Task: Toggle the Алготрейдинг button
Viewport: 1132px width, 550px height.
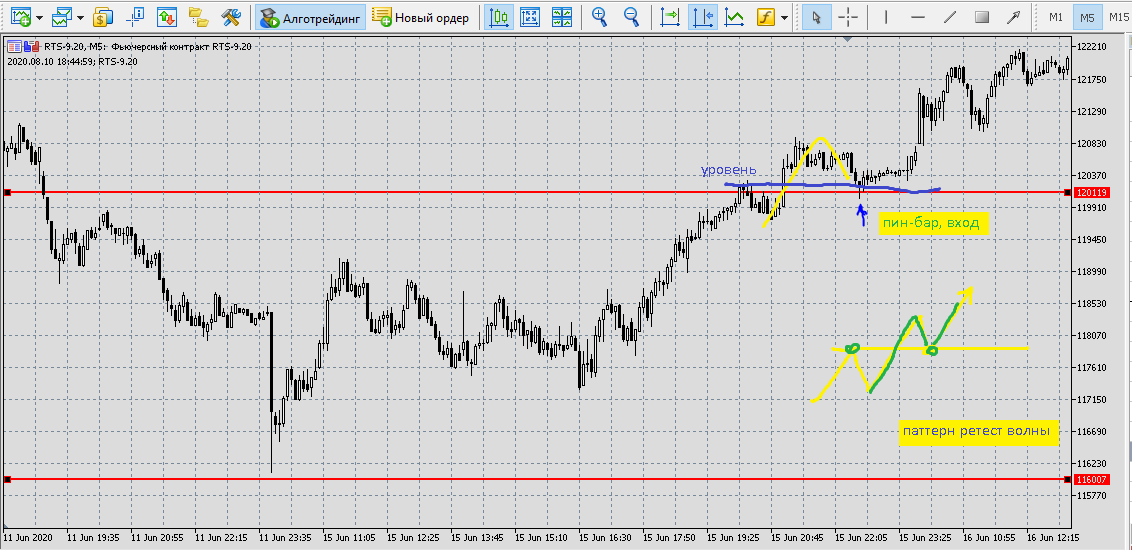Action: pyautogui.click(x=310, y=17)
